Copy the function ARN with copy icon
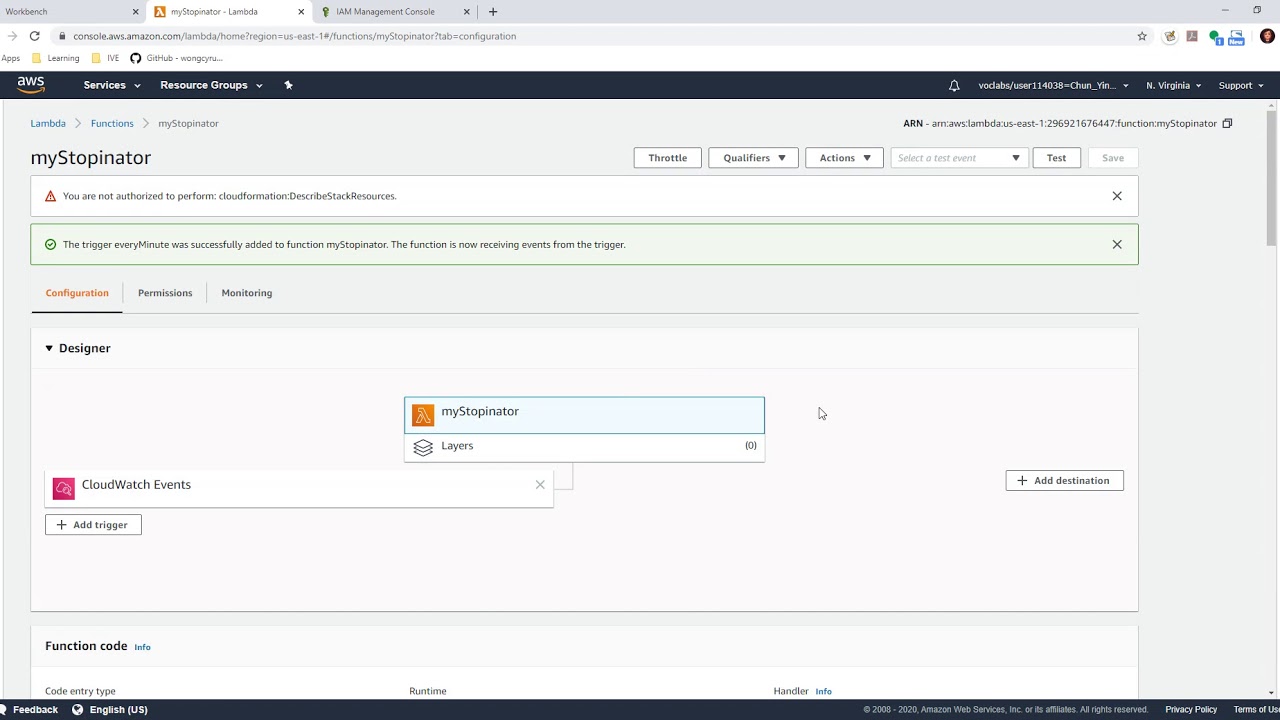 tap(1227, 123)
